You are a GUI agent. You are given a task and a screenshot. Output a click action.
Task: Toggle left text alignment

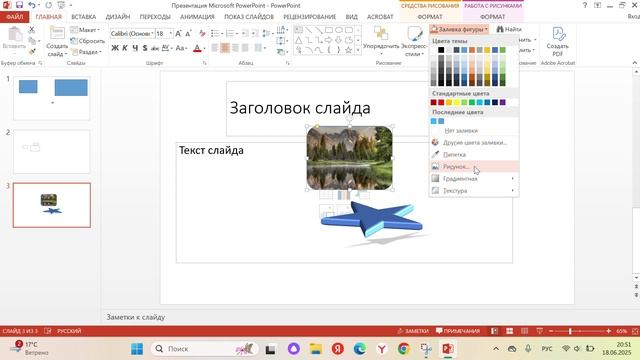[x=215, y=48]
